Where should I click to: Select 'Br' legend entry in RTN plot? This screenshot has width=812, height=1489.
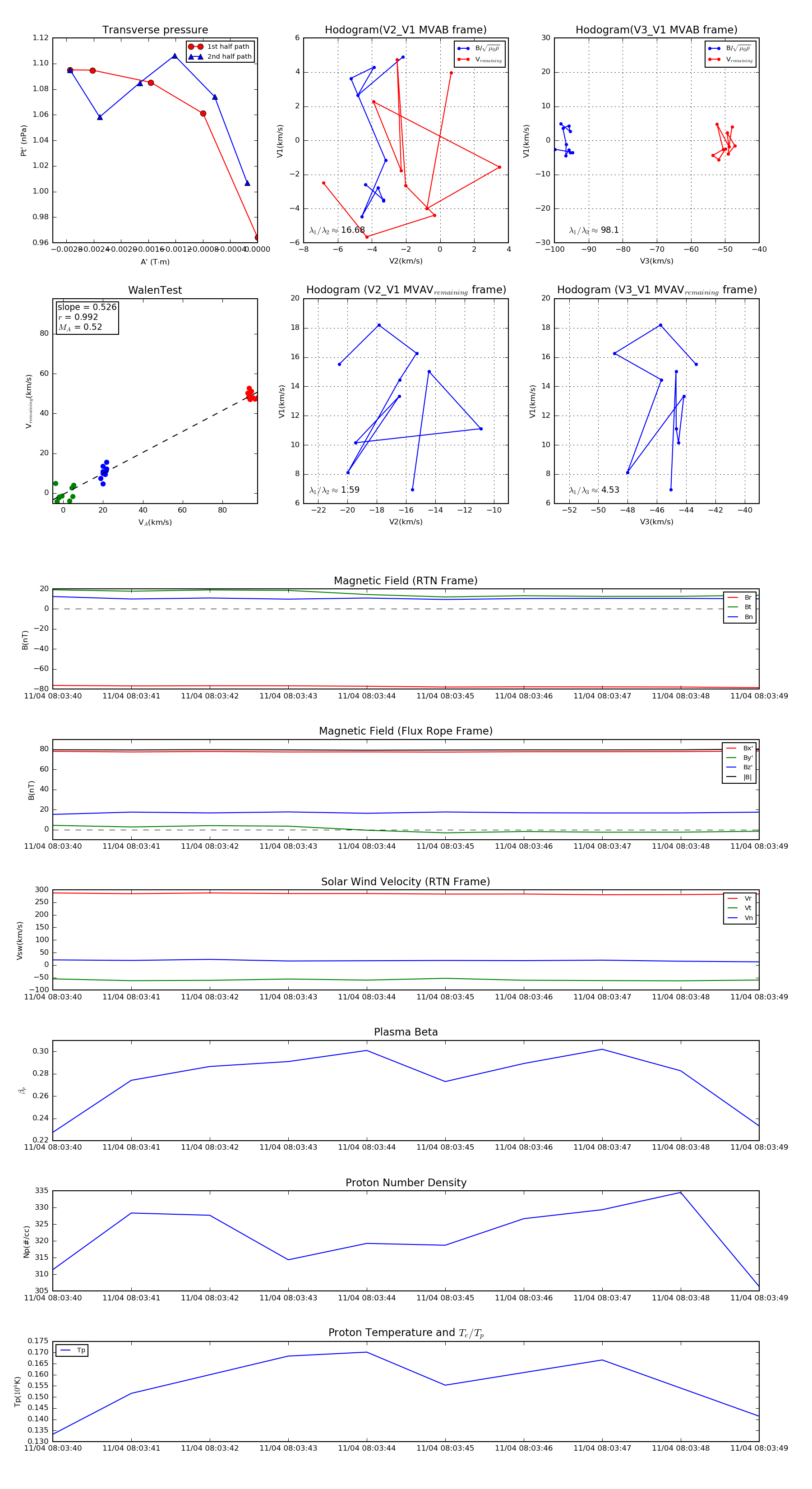pos(740,598)
